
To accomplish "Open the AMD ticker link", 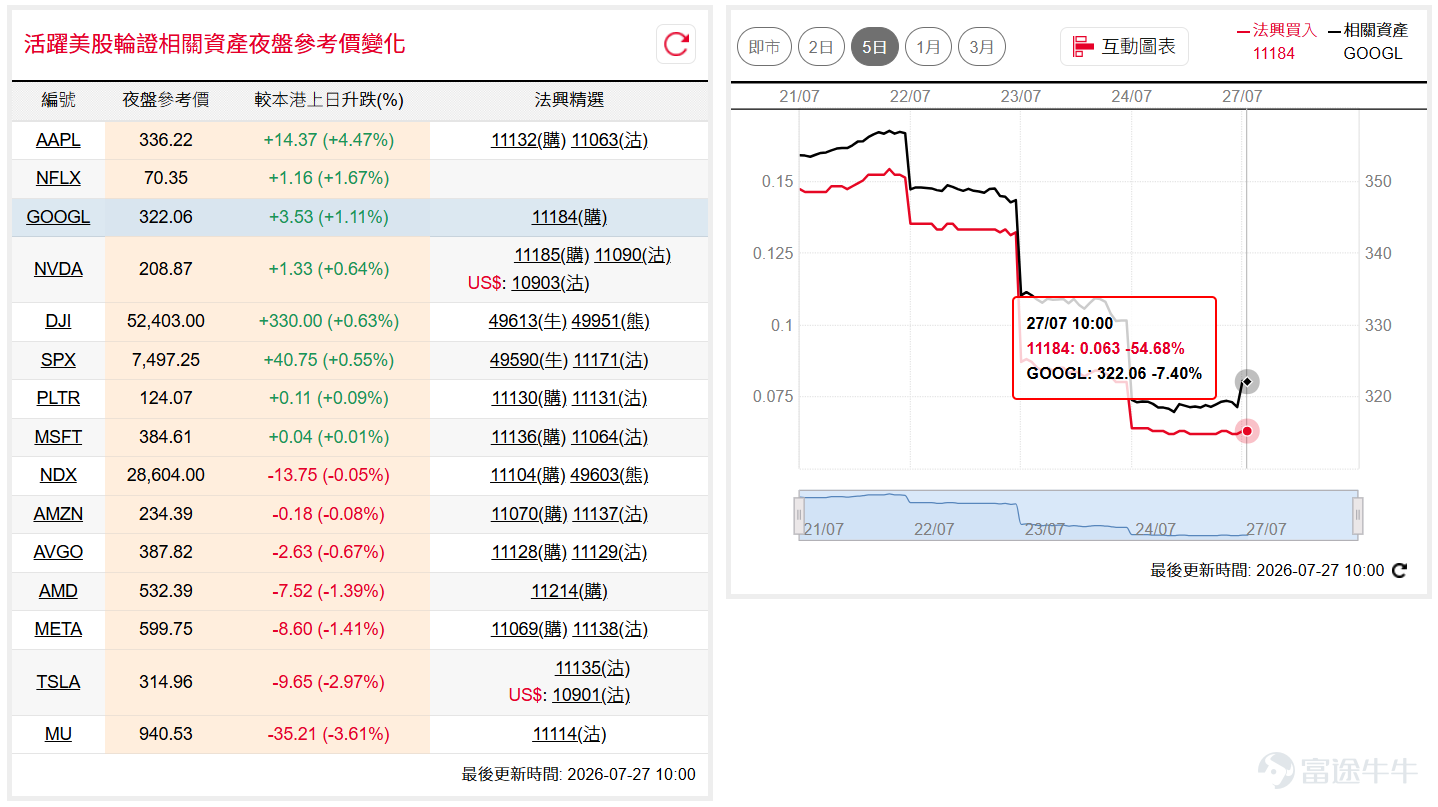I will tap(58, 591).
